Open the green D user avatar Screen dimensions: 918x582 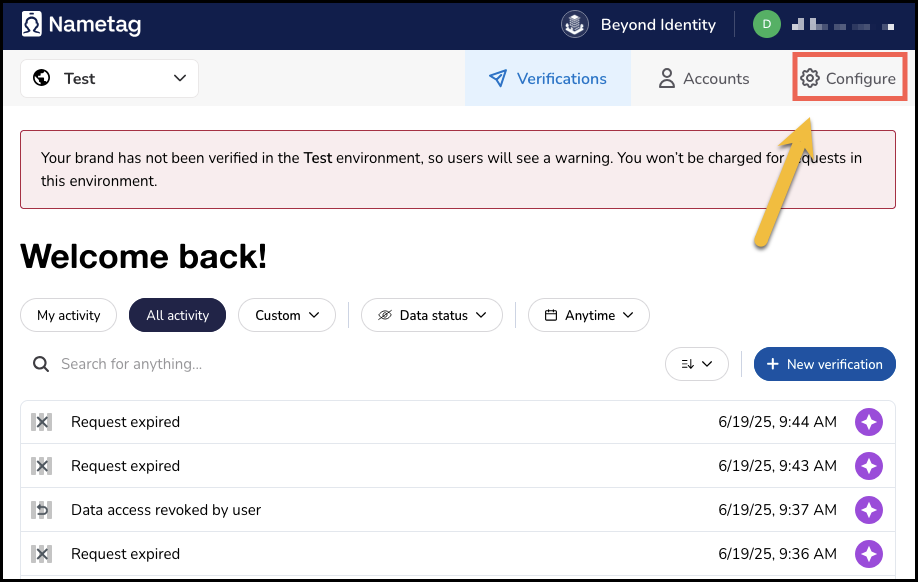click(766, 25)
